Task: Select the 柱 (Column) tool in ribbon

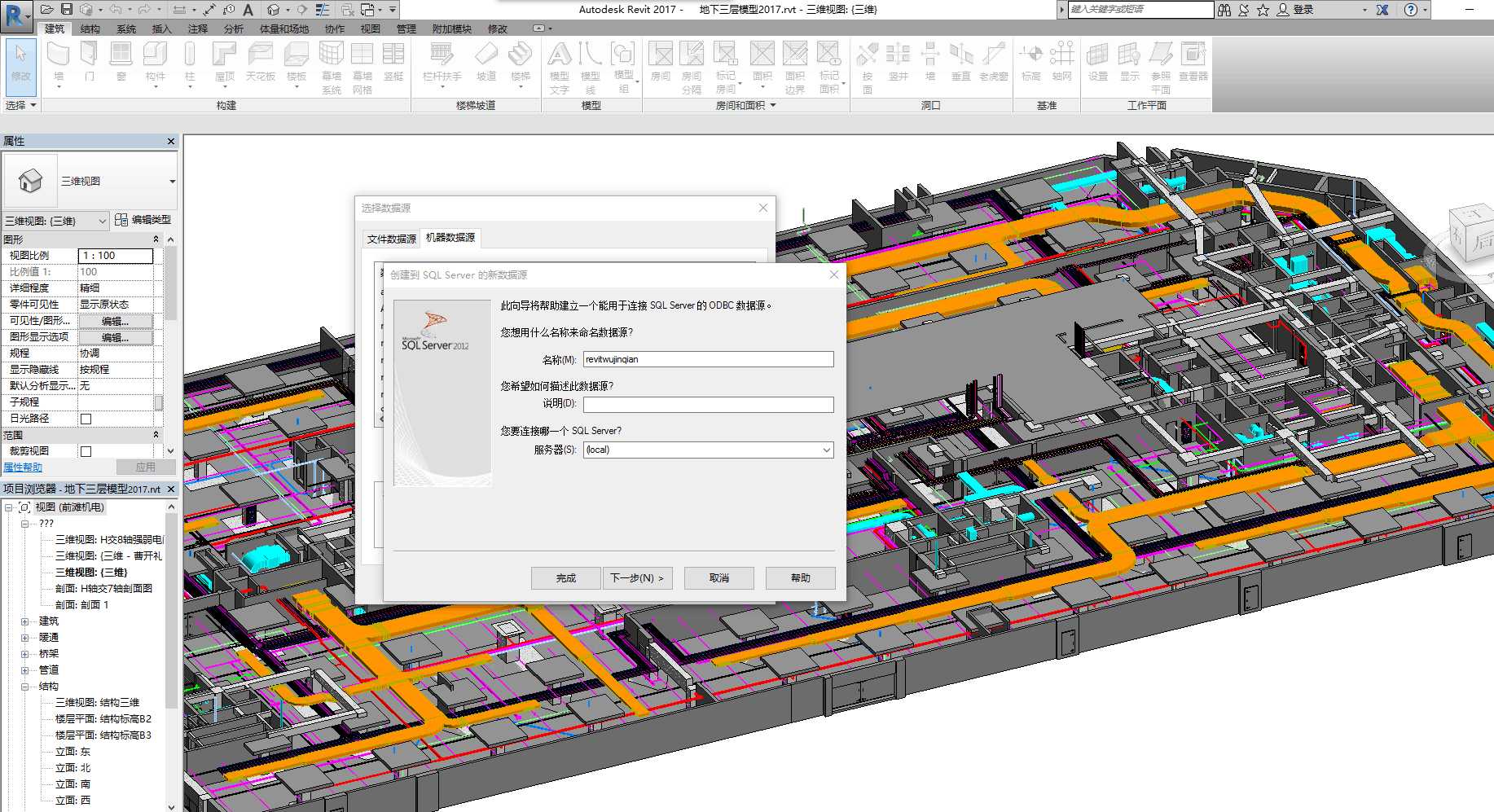Action: coord(190,63)
